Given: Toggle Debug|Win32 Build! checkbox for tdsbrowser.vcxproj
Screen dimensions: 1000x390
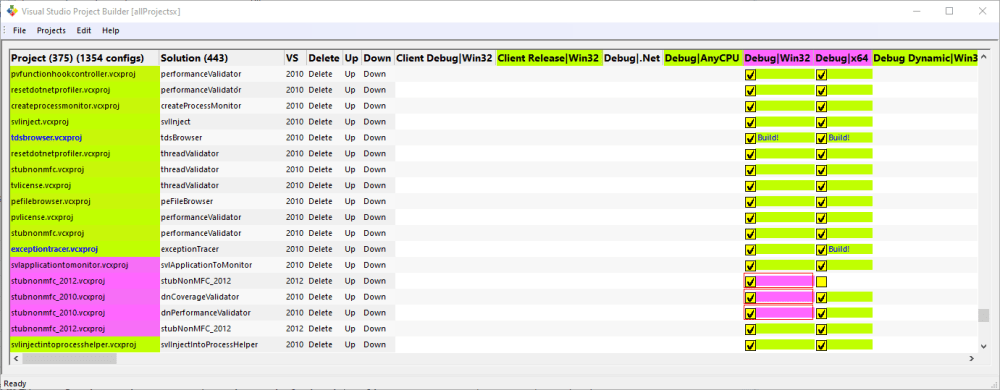Looking at the screenshot, I should coord(750,138).
